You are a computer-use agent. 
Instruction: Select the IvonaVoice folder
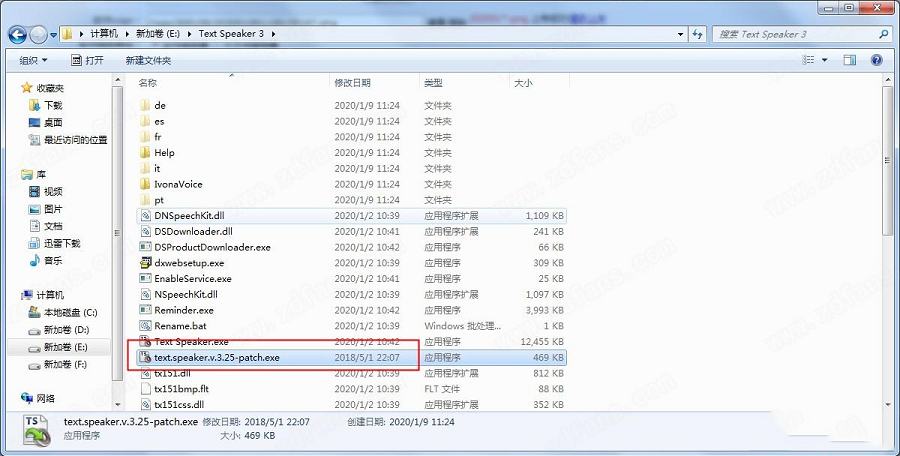tap(178, 184)
